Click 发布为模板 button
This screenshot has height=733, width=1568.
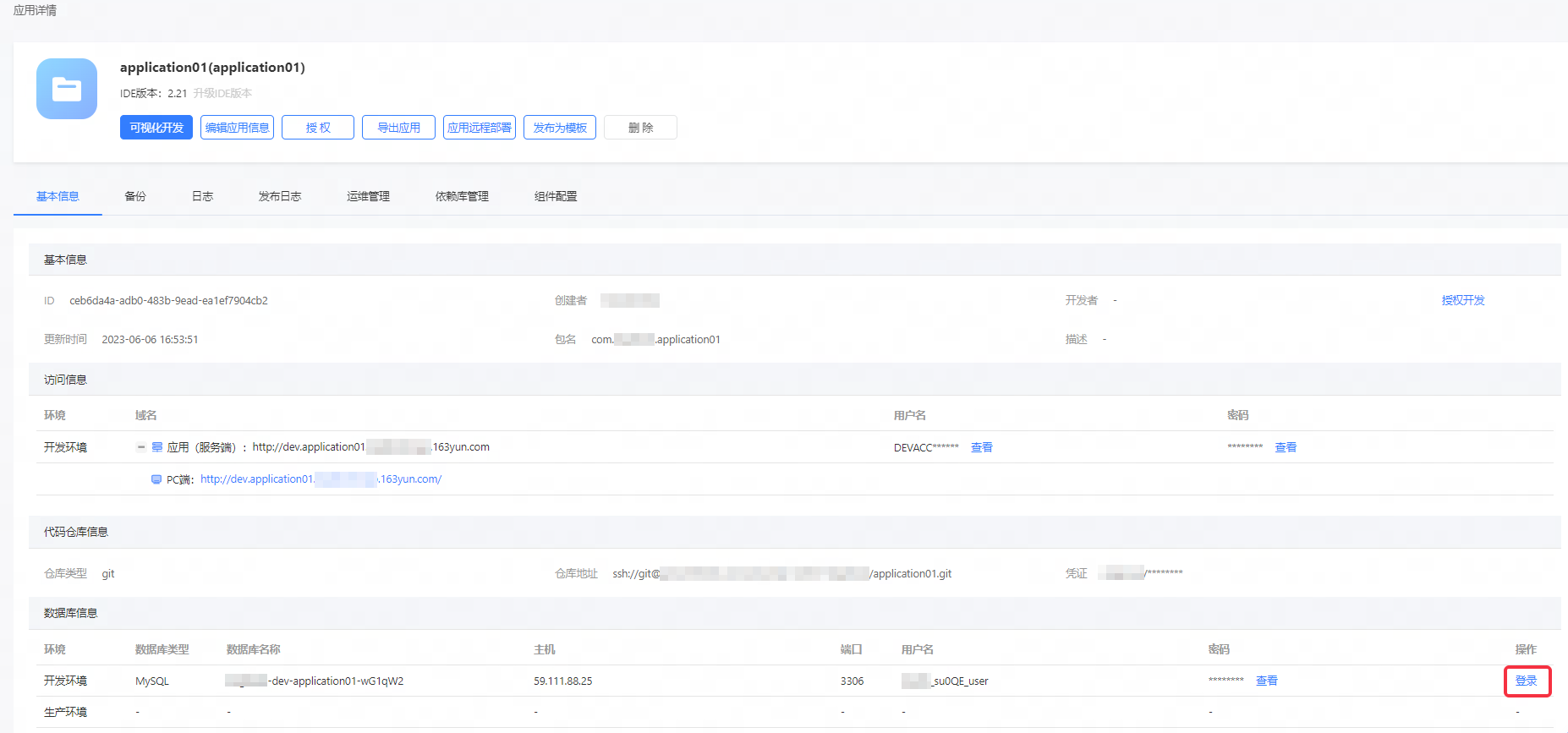[x=560, y=128]
